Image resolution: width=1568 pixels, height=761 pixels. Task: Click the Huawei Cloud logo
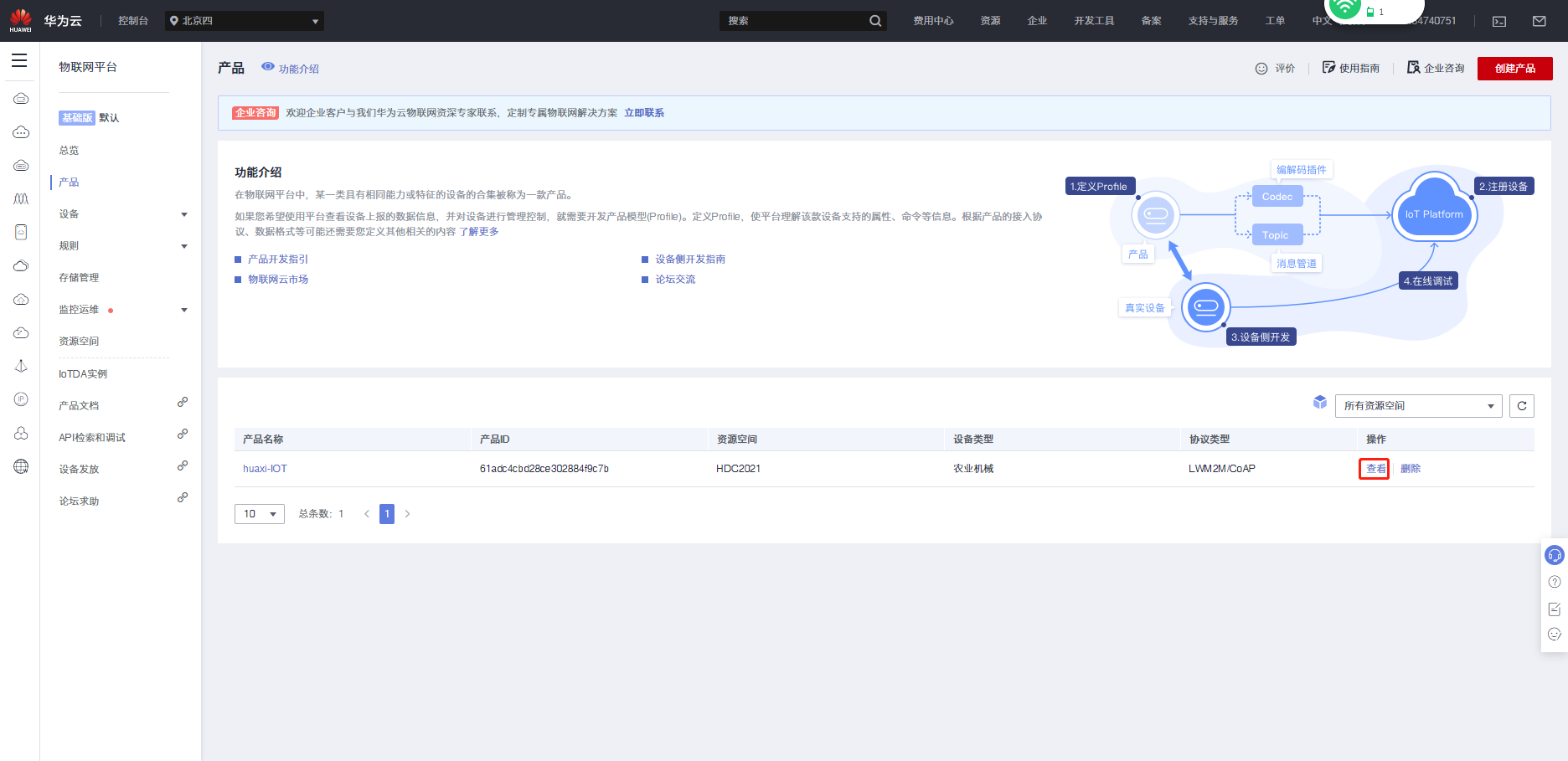point(46,21)
